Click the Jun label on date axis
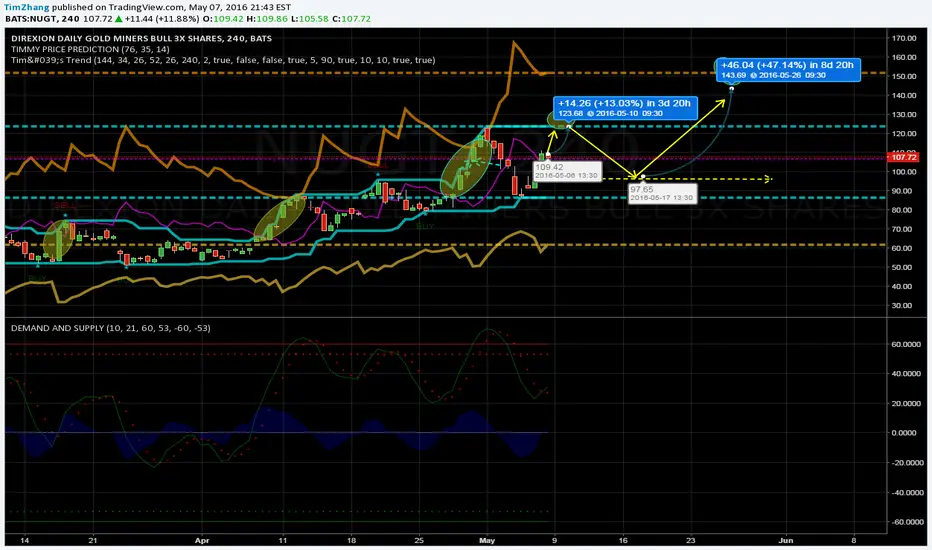The height and width of the screenshot is (550, 932). tap(786, 540)
